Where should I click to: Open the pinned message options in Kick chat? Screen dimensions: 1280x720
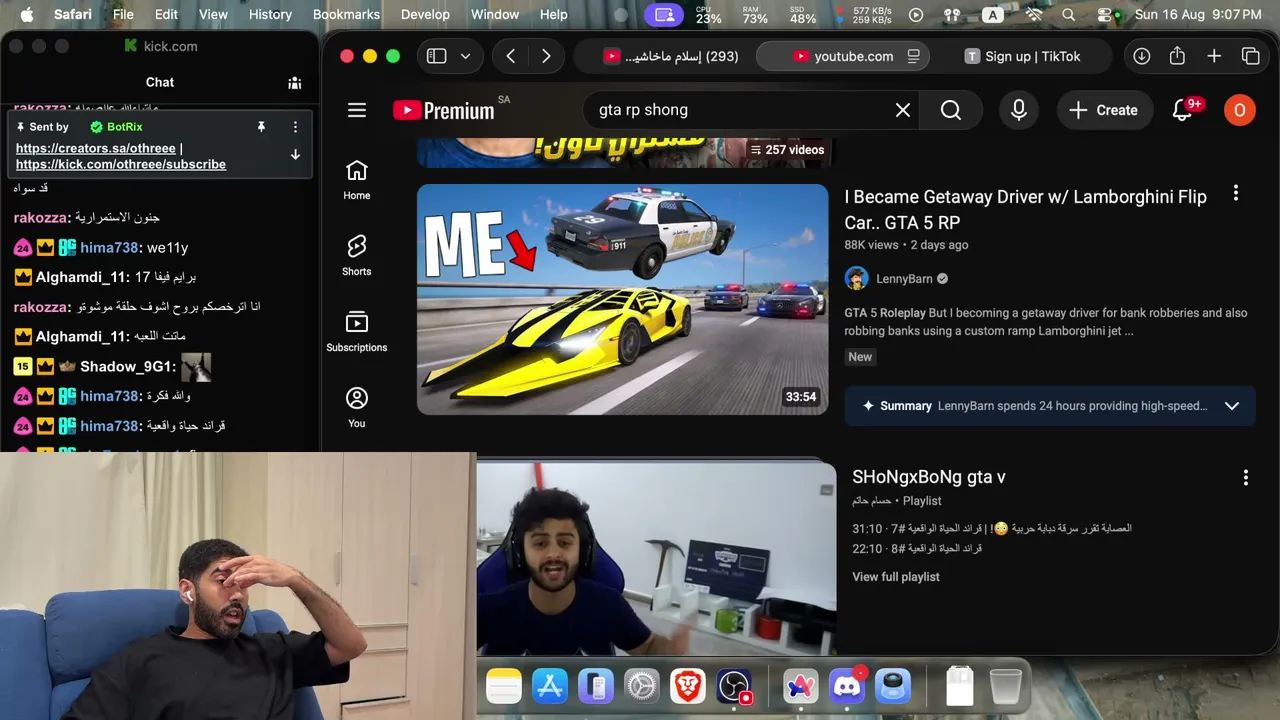click(295, 127)
